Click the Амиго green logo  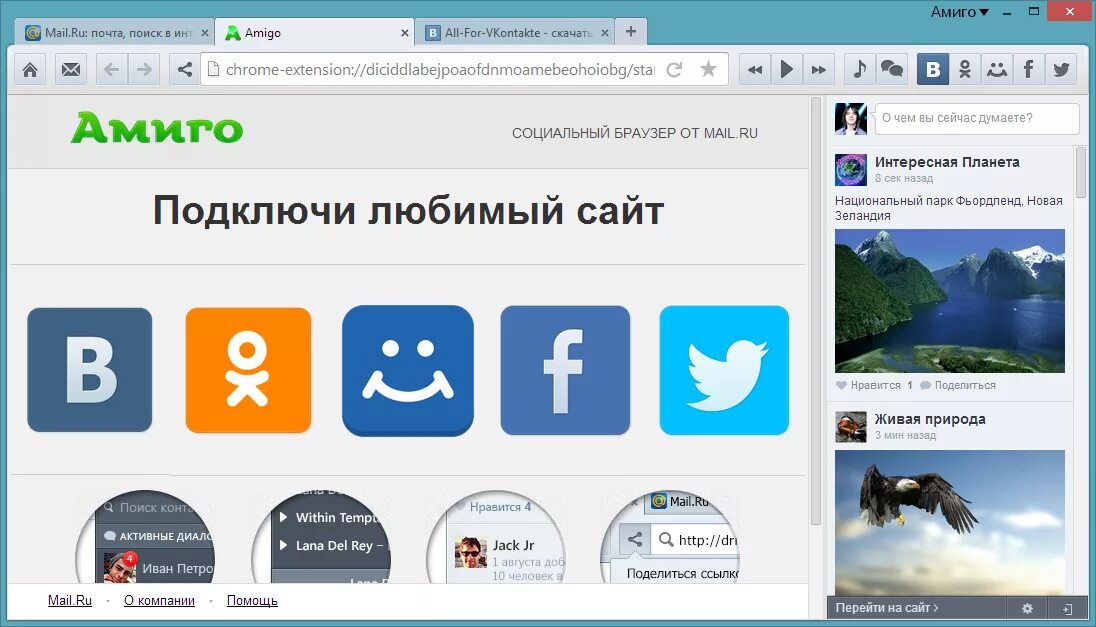(x=157, y=128)
